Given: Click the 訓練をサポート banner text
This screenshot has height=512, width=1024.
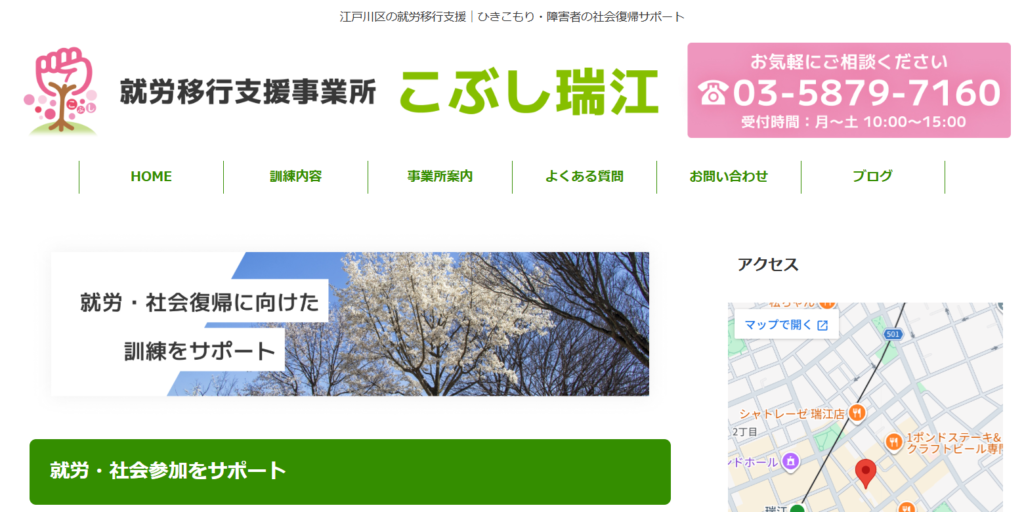Looking at the screenshot, I should click(x=200, y=351).
